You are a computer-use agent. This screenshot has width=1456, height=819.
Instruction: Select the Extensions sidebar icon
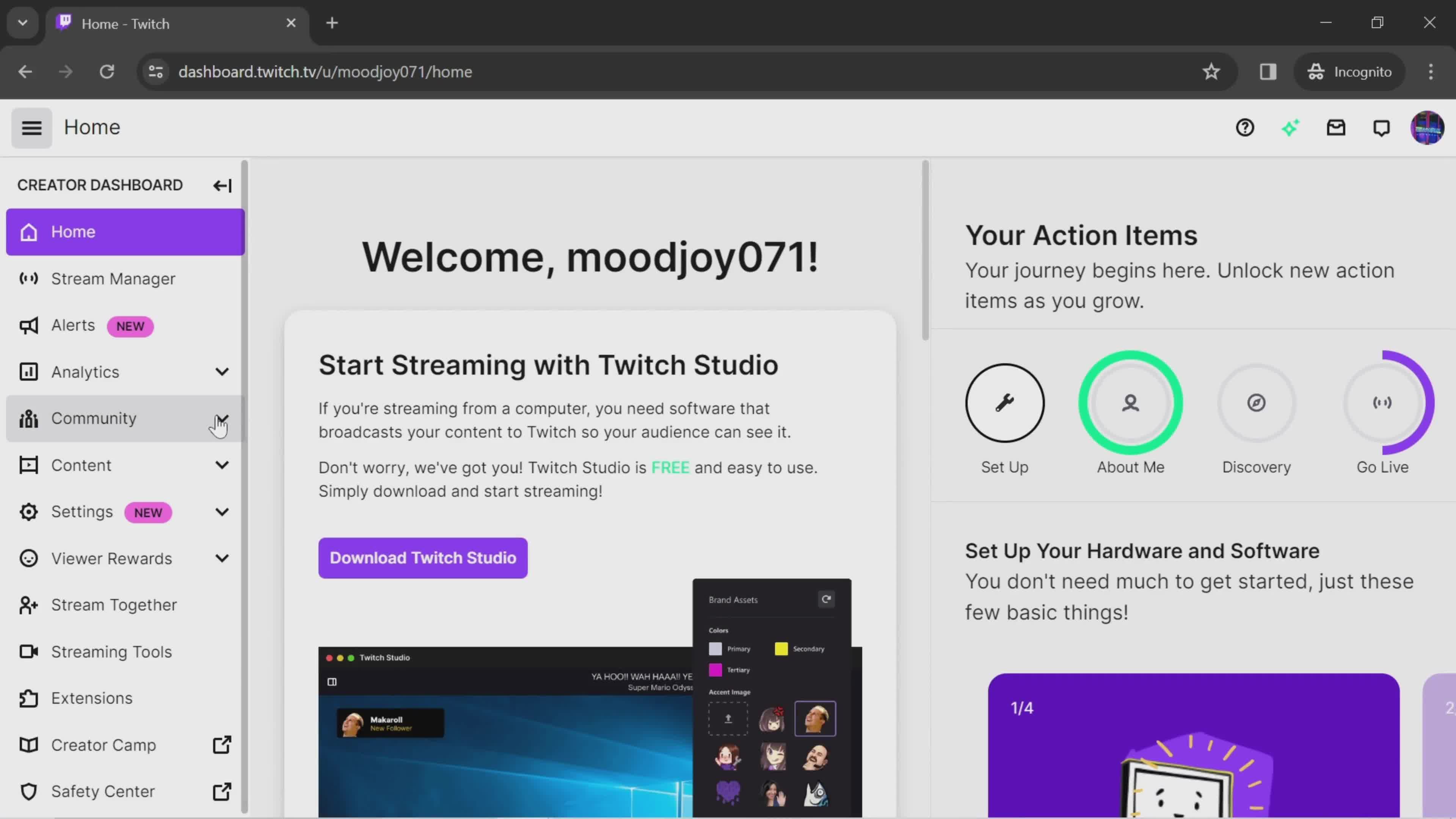point(27,698)
